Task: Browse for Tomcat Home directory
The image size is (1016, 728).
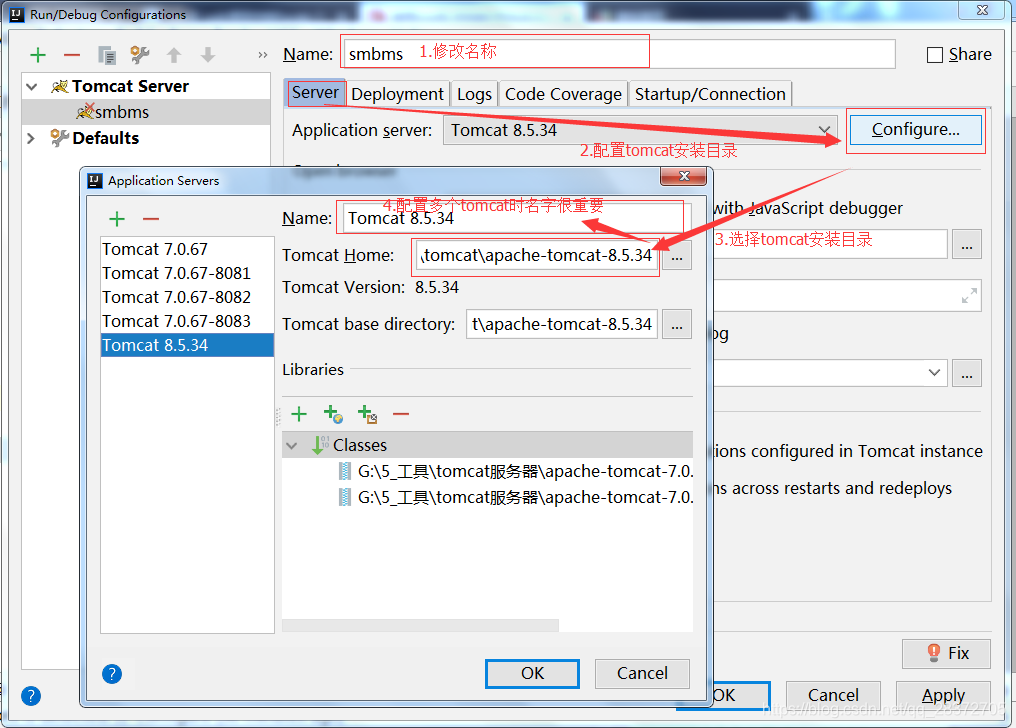Action: (677, 256)
